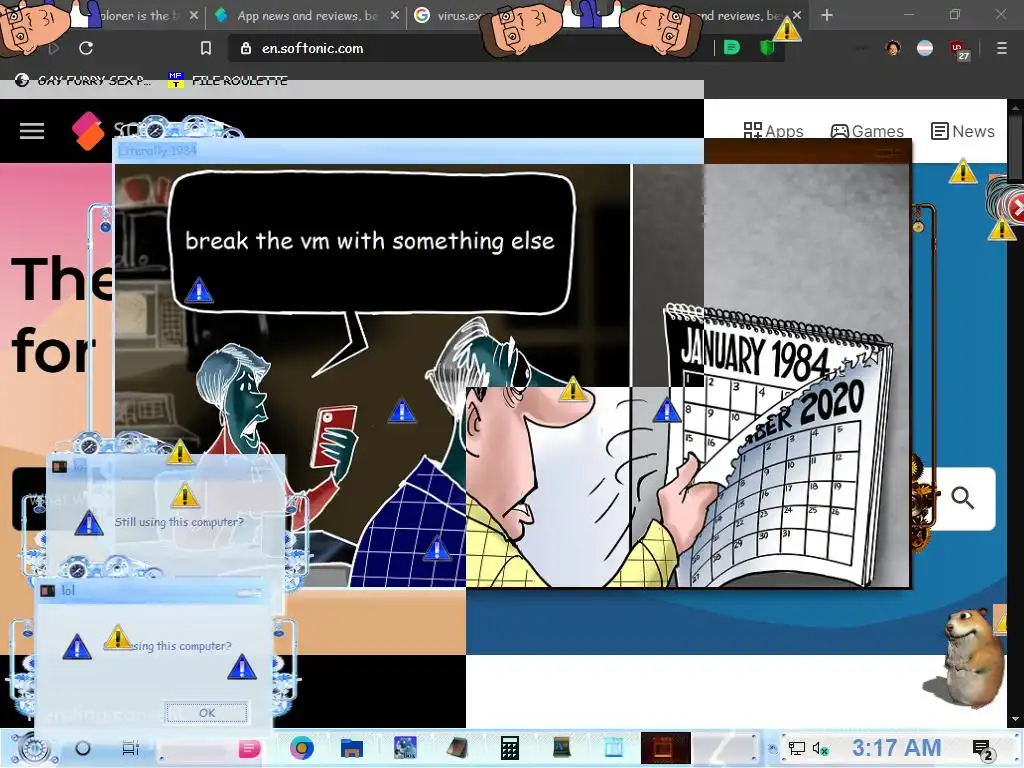Reload the current browser page

pos(86,48)
